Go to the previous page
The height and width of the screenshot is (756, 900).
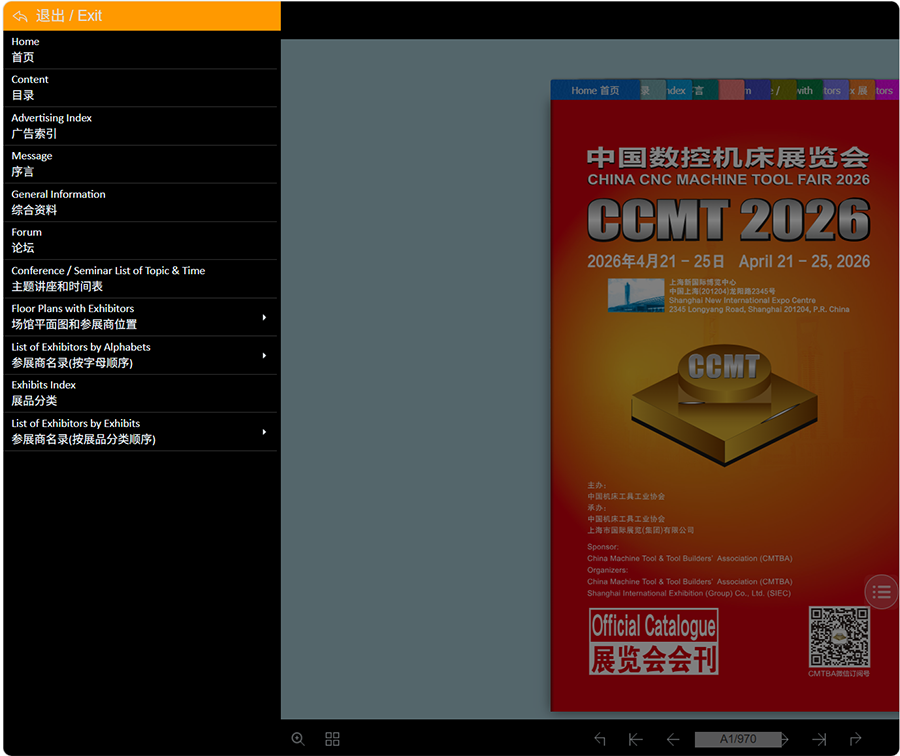point(672,739)
